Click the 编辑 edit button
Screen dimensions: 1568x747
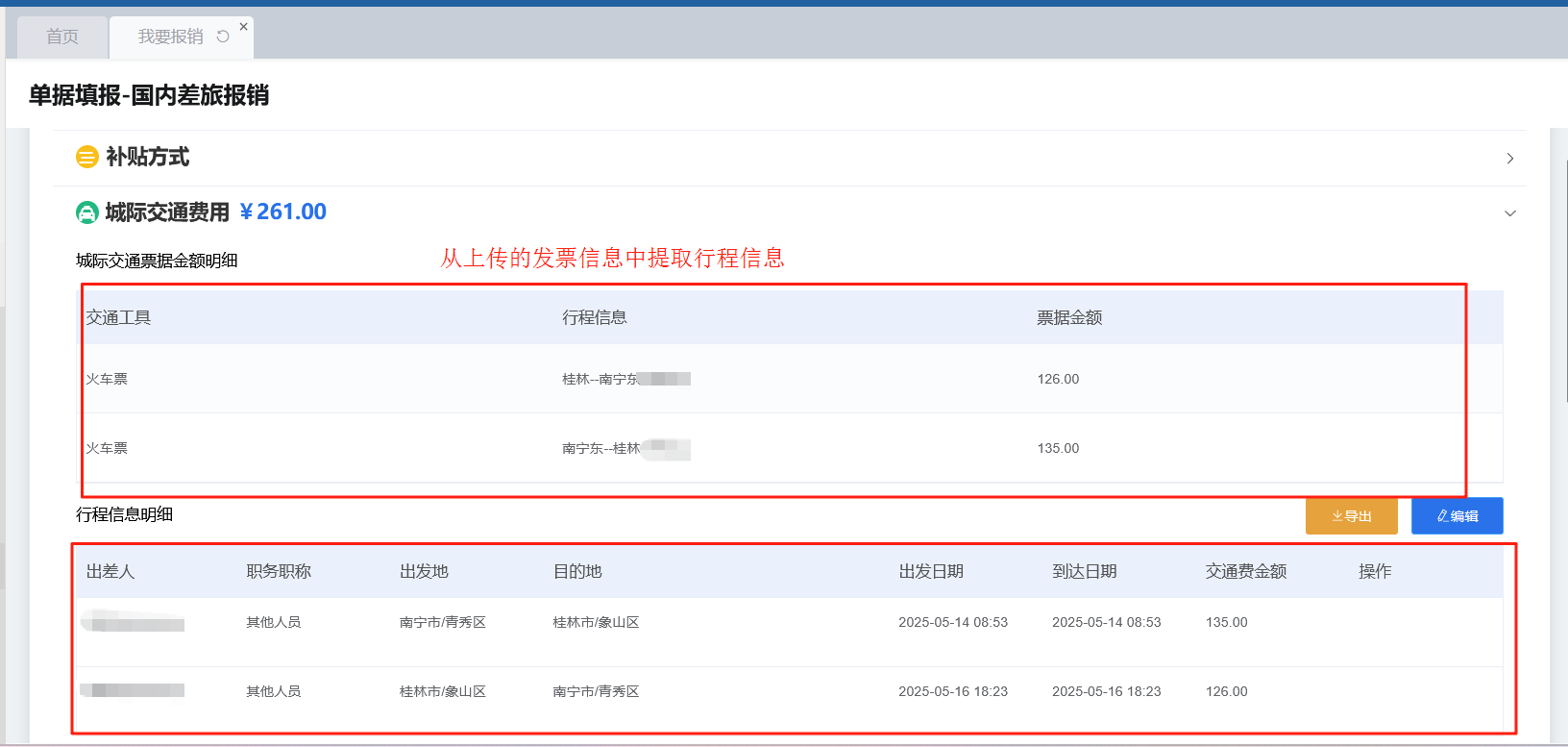click(x=1458, y=516)
